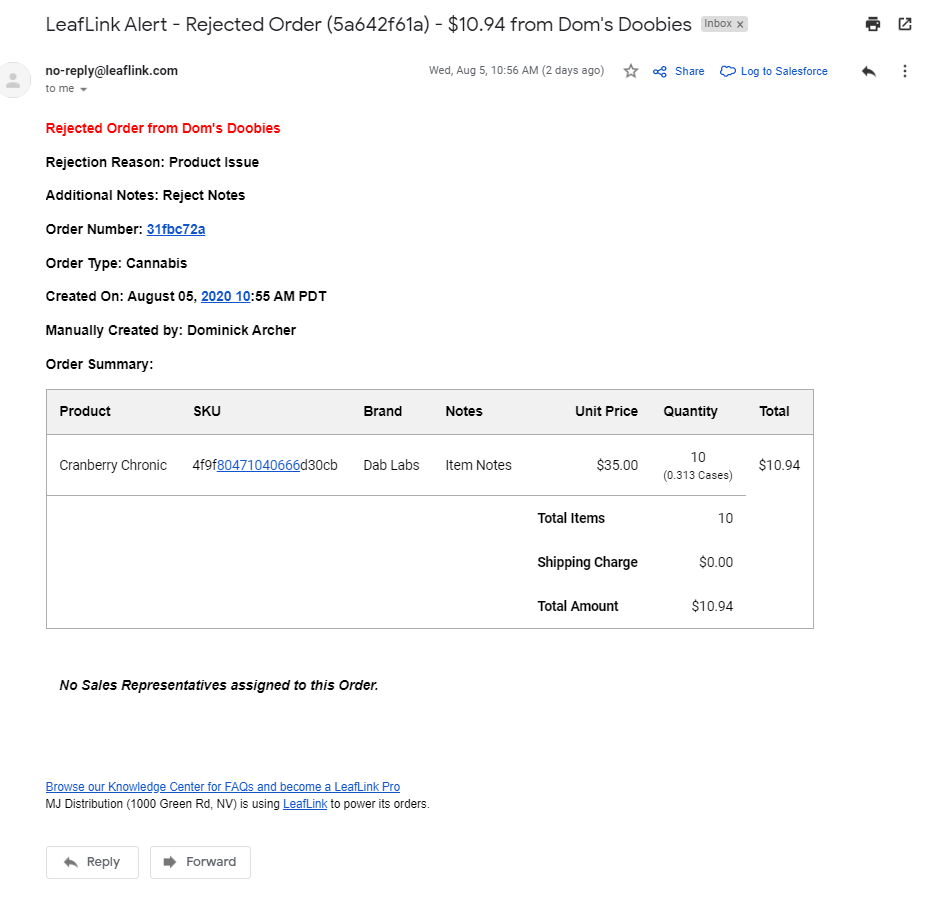Click the $35.00 unit price
Viewport: 928px width, 910px height.
click(x=617, y=465)
